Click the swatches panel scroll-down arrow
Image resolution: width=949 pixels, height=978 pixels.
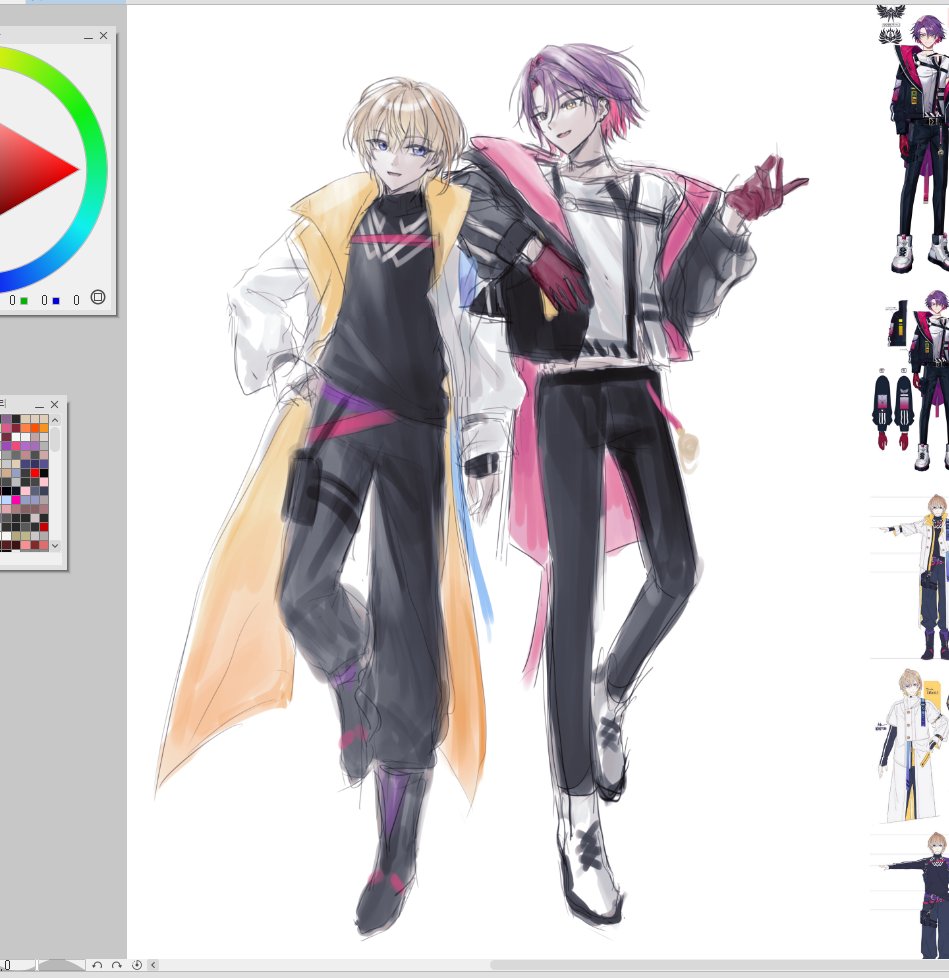click(x=55, y=546)
